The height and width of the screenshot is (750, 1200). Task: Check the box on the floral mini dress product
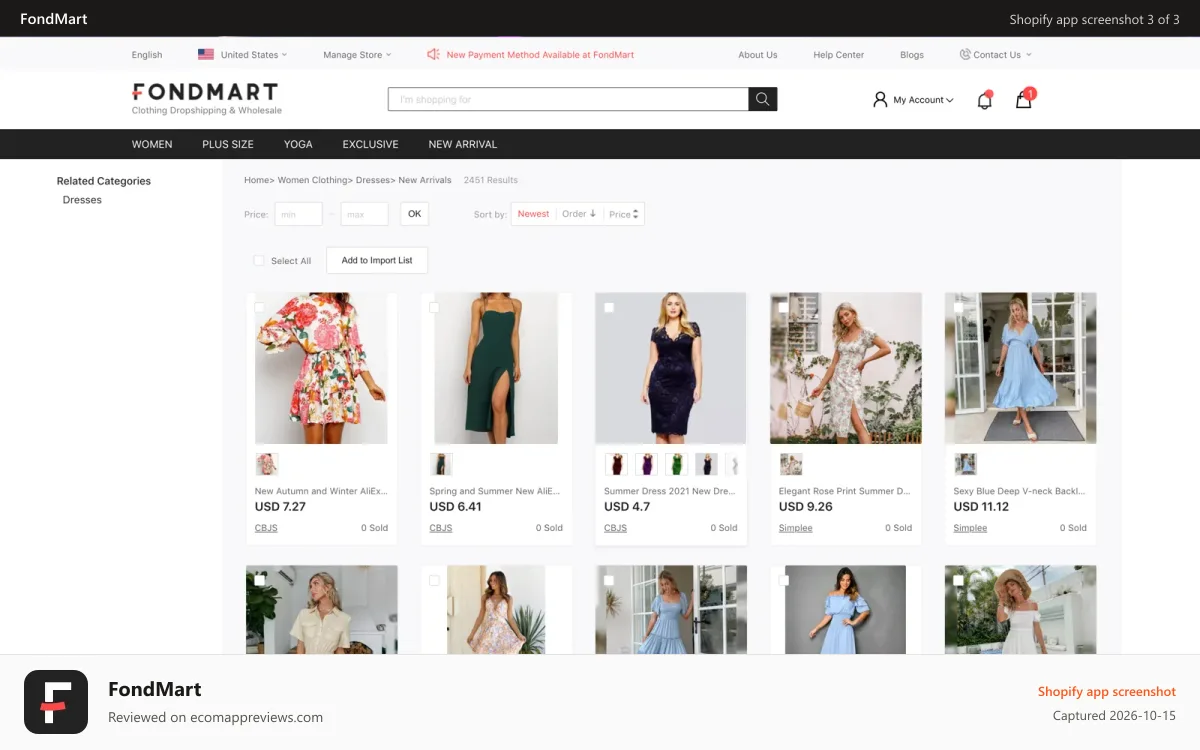click(x=260, y=307)
